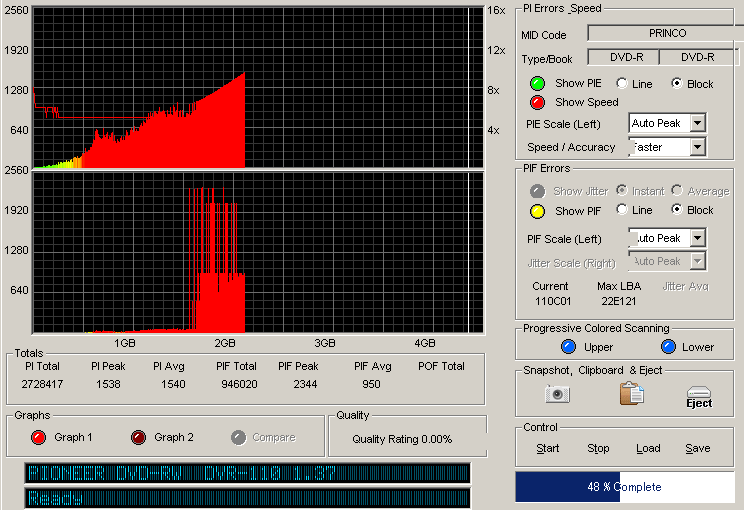Click the Stop control button
Viewport: 744px width, 510px height.
point(598,448)
